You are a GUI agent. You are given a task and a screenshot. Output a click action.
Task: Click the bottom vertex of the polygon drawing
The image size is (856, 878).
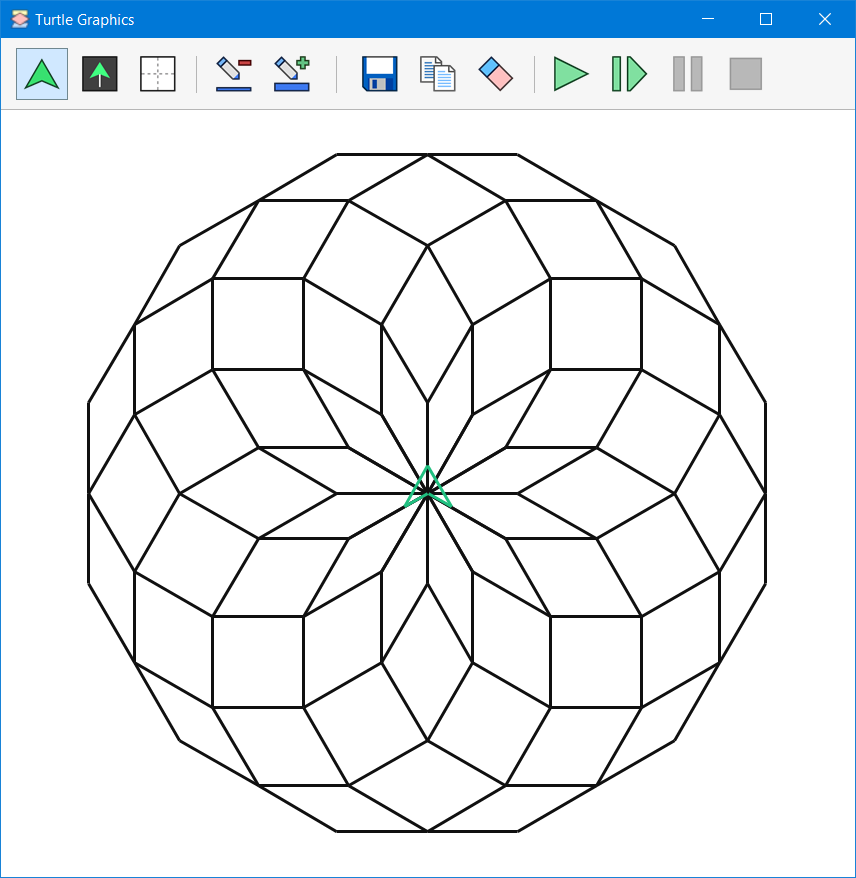point(427,831)
